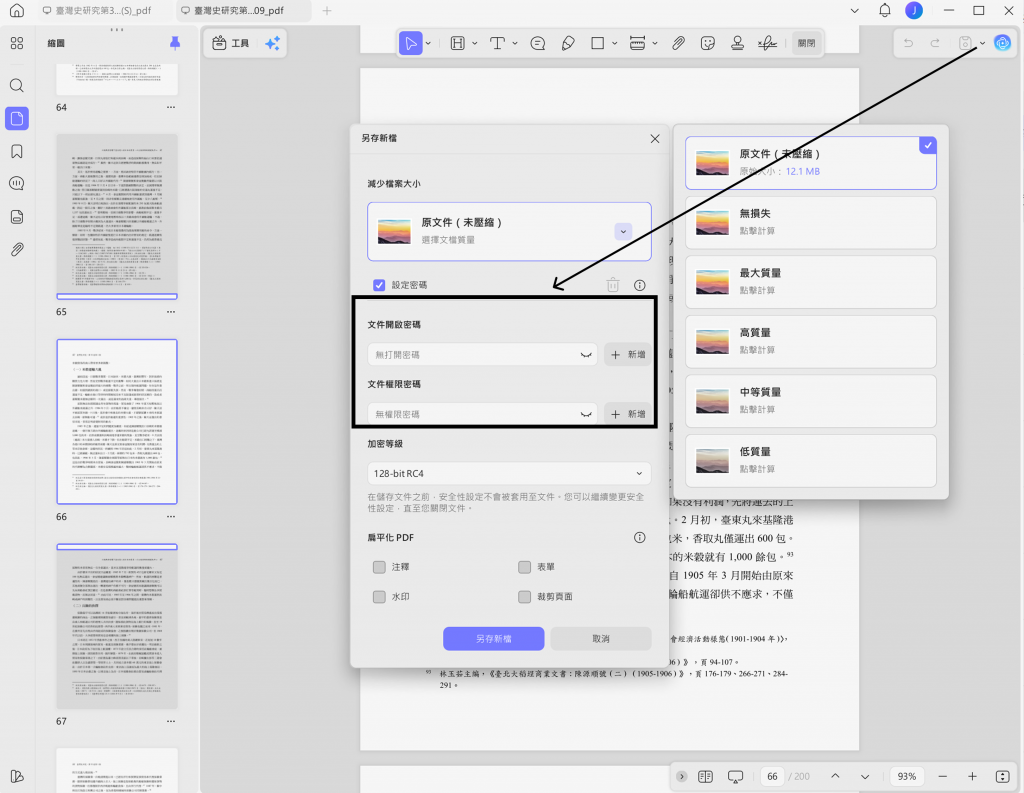Screen dimensions: 1024x793
Task: Select the rectangle shape tool
Action: coord(598,43)
